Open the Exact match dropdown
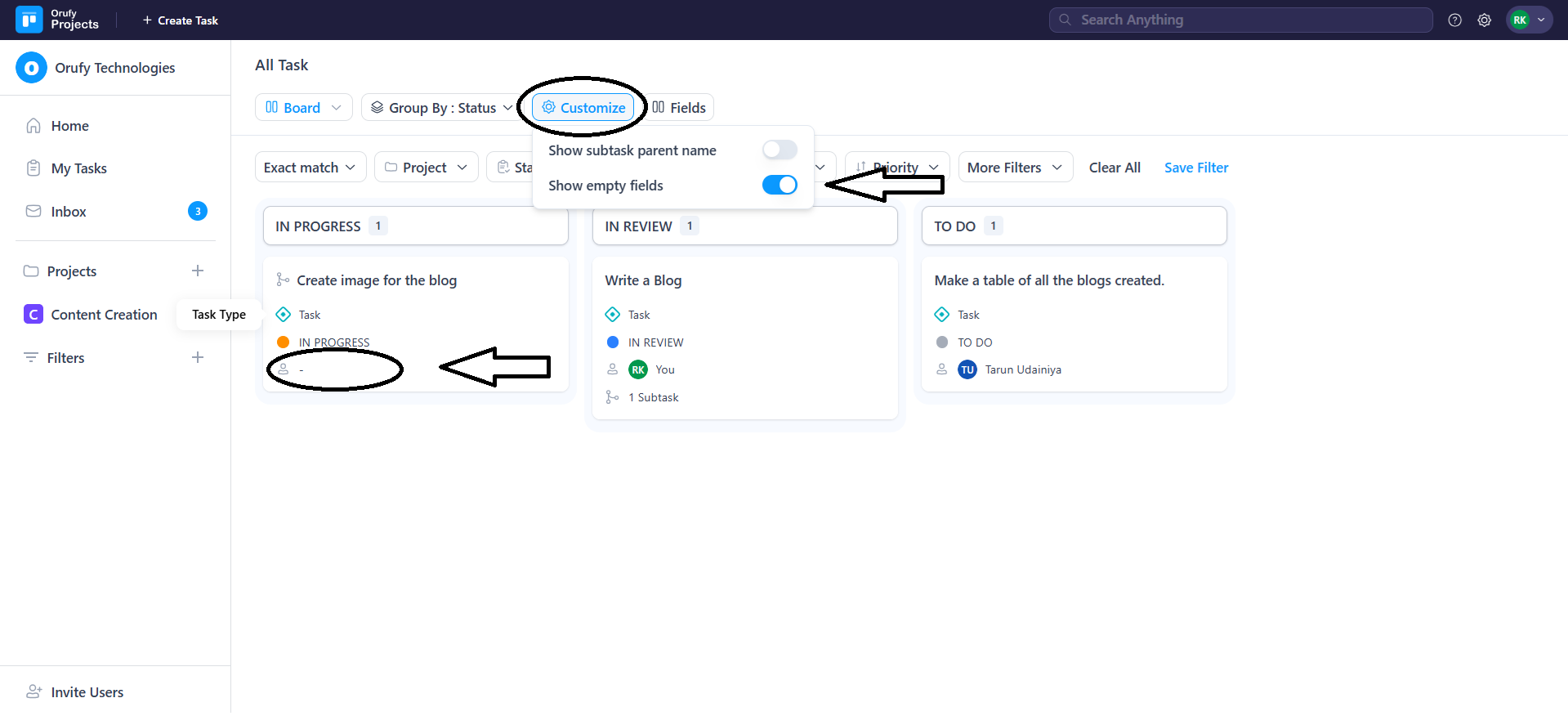1568x716 pixels. coord(310,168)
